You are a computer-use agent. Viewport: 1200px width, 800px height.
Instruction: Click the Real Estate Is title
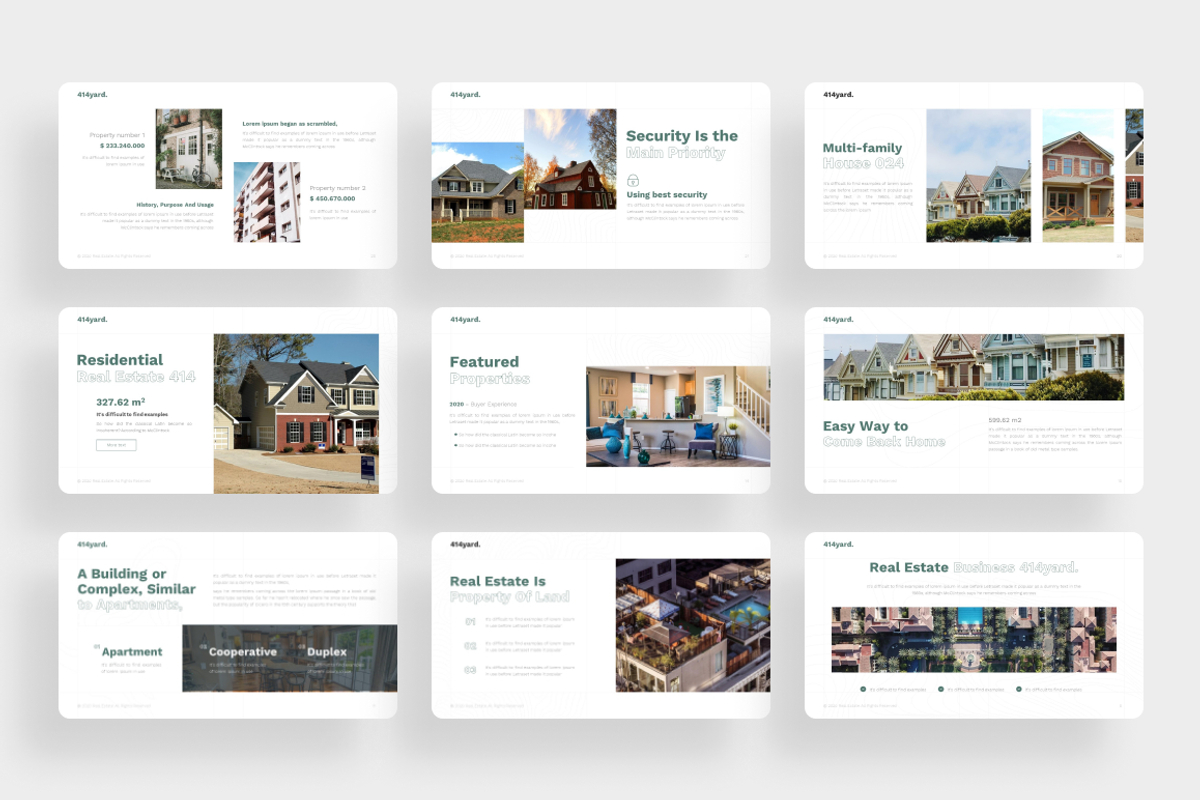tap(498, 581)
